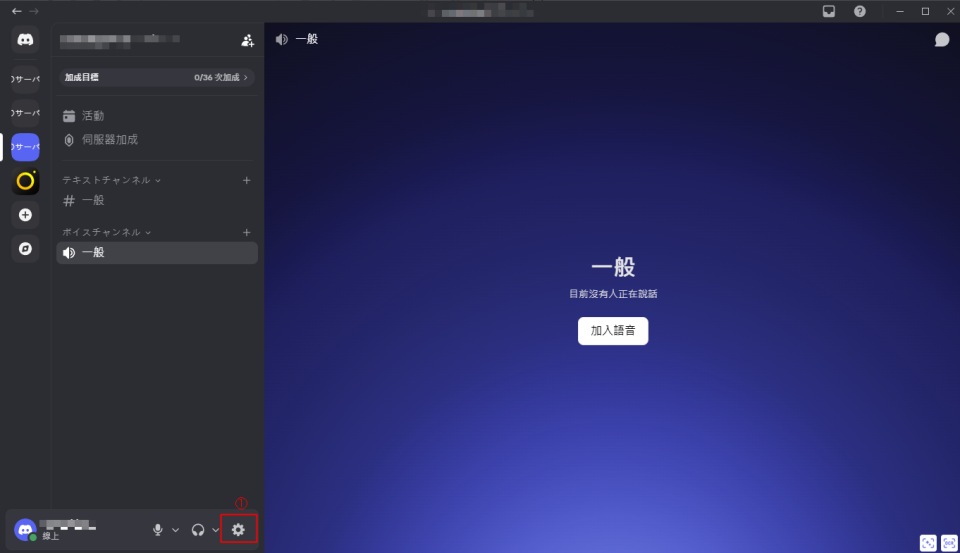Open user settings gear icon
Image resolution: width=960 pixels, height=553 pixels.
[x=238, y=529]
